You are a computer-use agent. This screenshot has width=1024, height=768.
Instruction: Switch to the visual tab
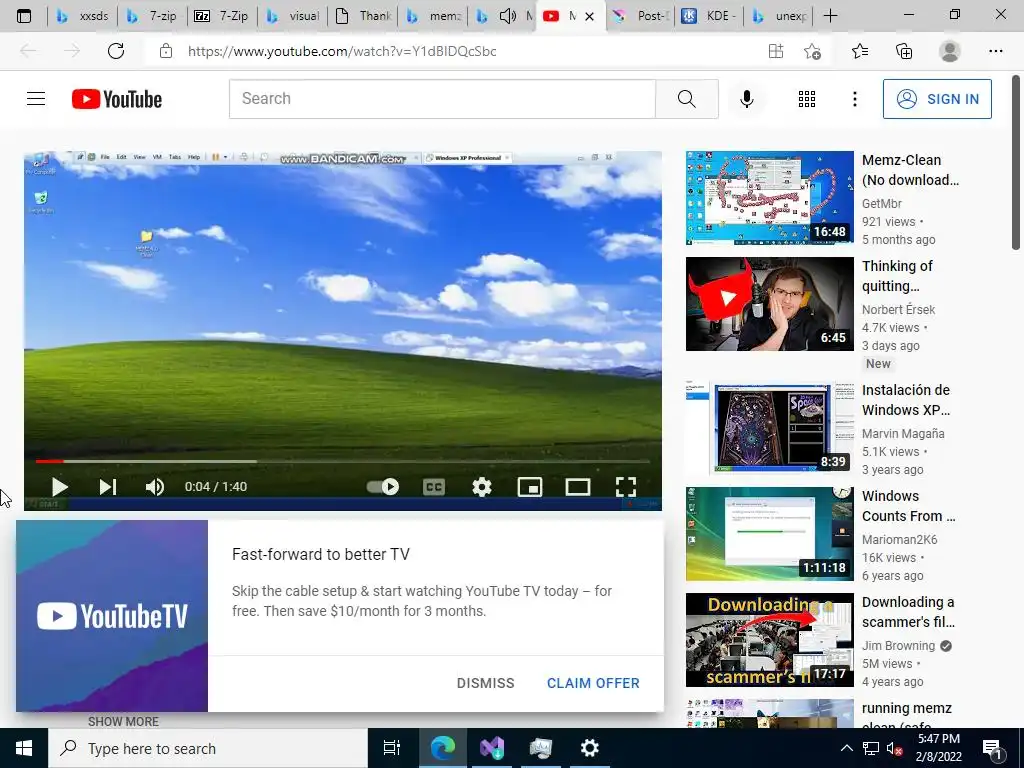[293, 16]
